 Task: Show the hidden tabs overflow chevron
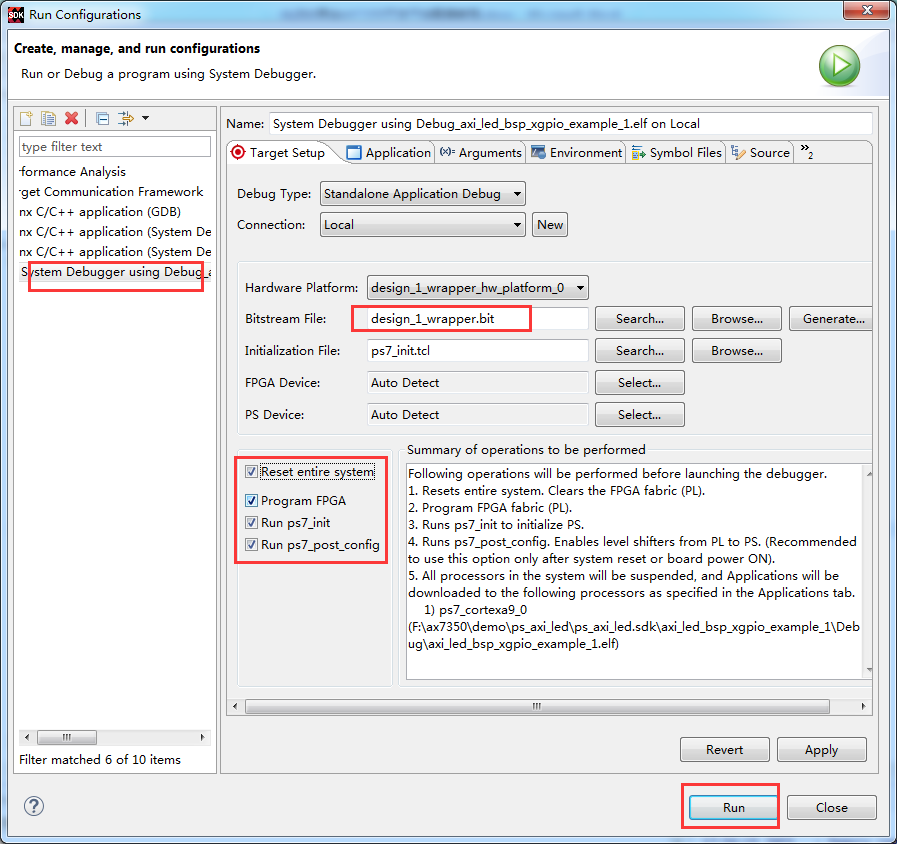coord(807,151)
